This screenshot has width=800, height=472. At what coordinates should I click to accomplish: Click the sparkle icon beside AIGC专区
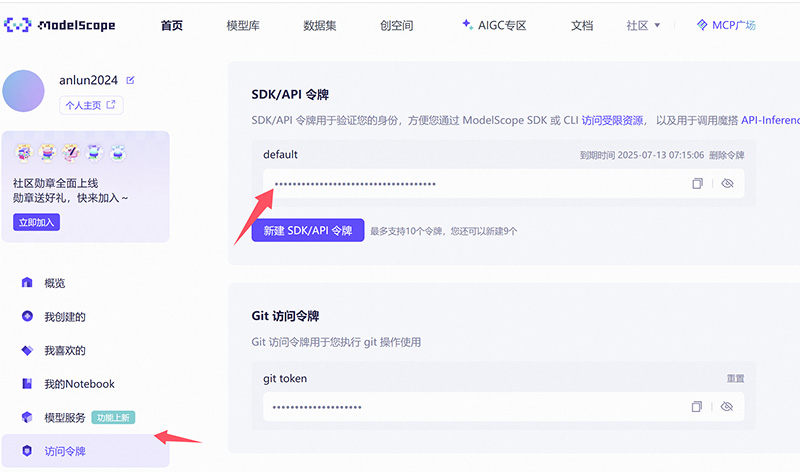467,24
